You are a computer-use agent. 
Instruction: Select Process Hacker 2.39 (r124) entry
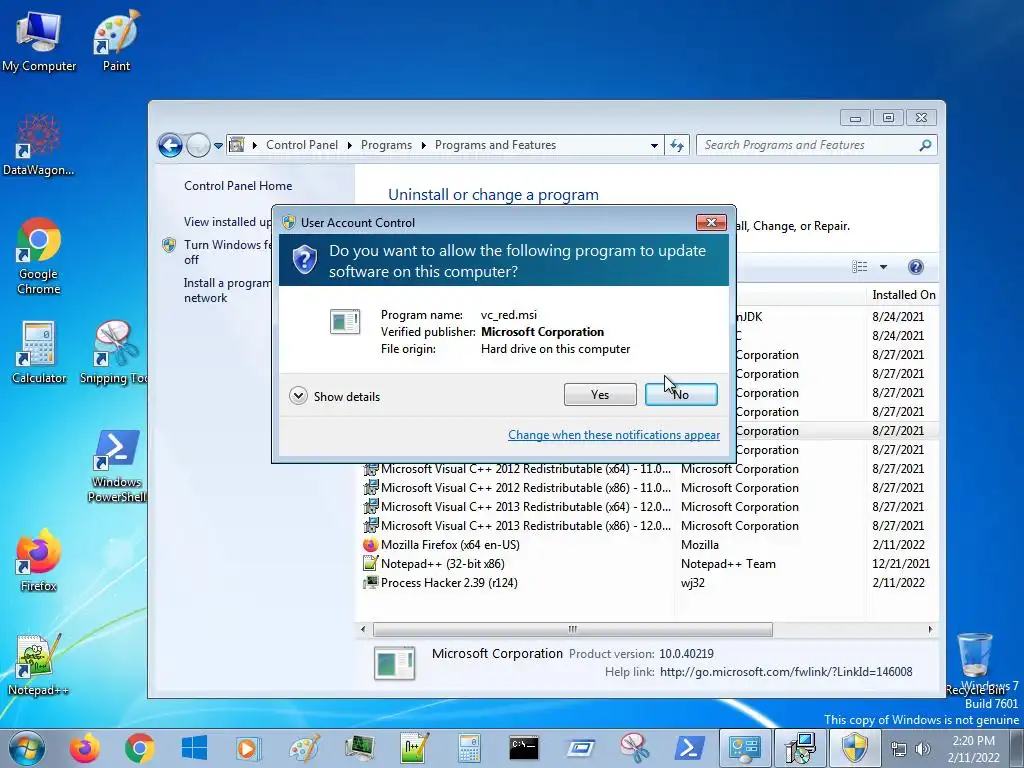pos(647,583)
